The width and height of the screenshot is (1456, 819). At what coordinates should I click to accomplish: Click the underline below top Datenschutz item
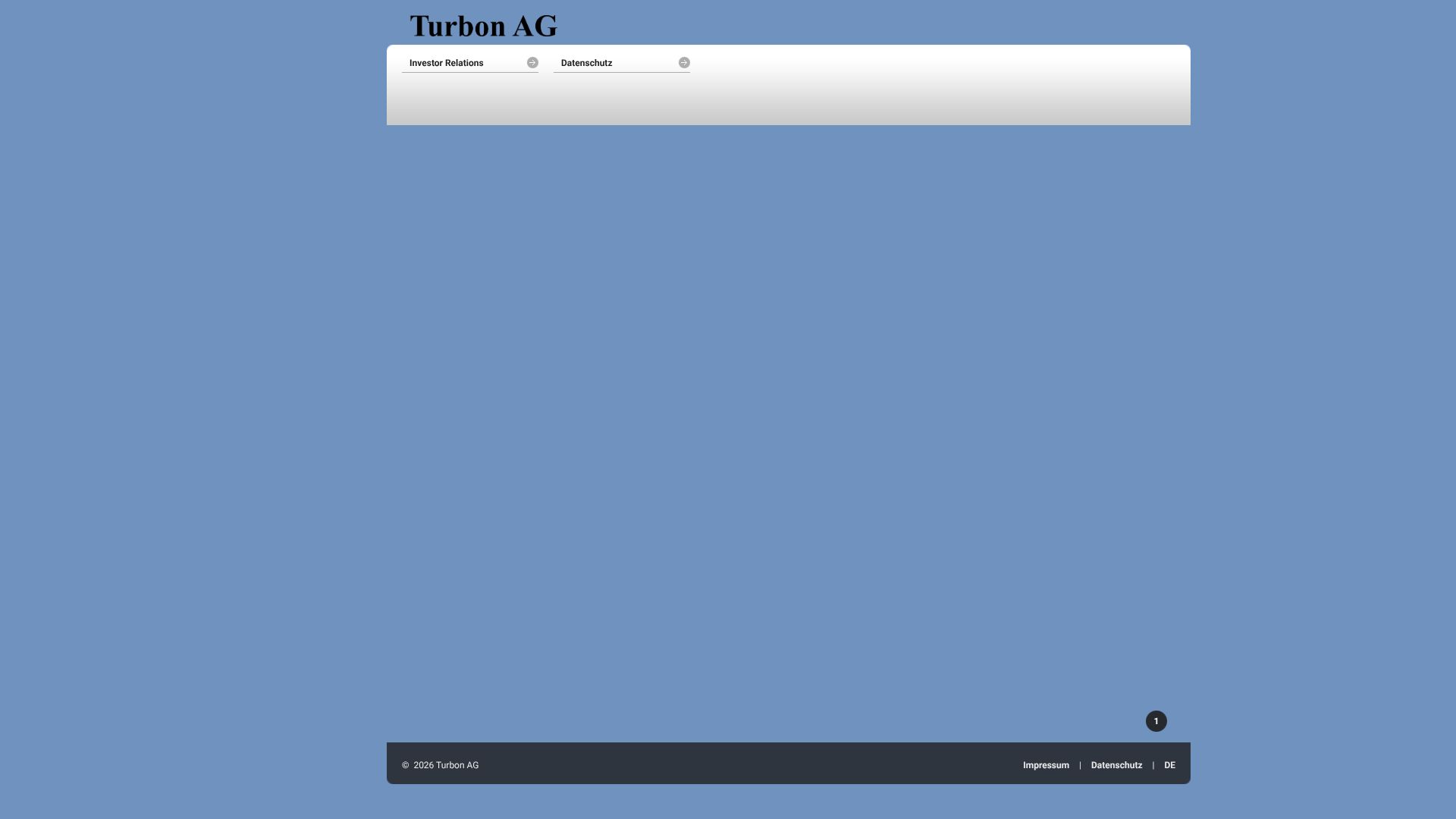pyautogui.click(x=622, y=73)
